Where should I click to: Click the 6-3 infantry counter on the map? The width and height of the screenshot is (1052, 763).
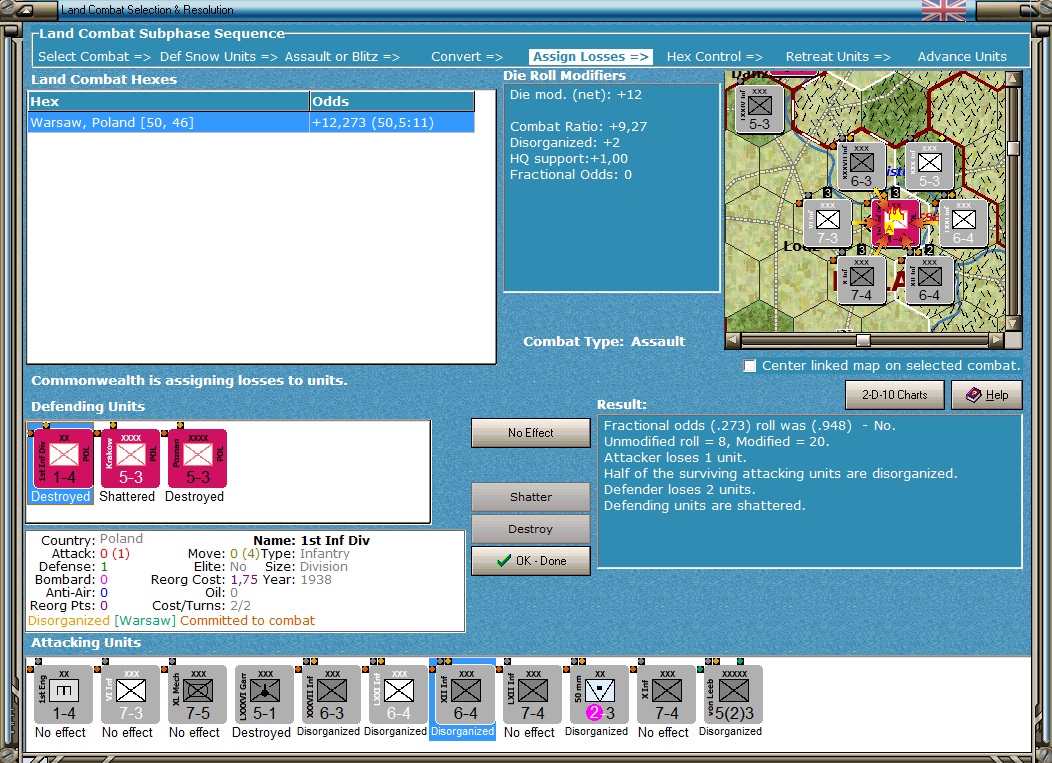click(x=861, y=166)
